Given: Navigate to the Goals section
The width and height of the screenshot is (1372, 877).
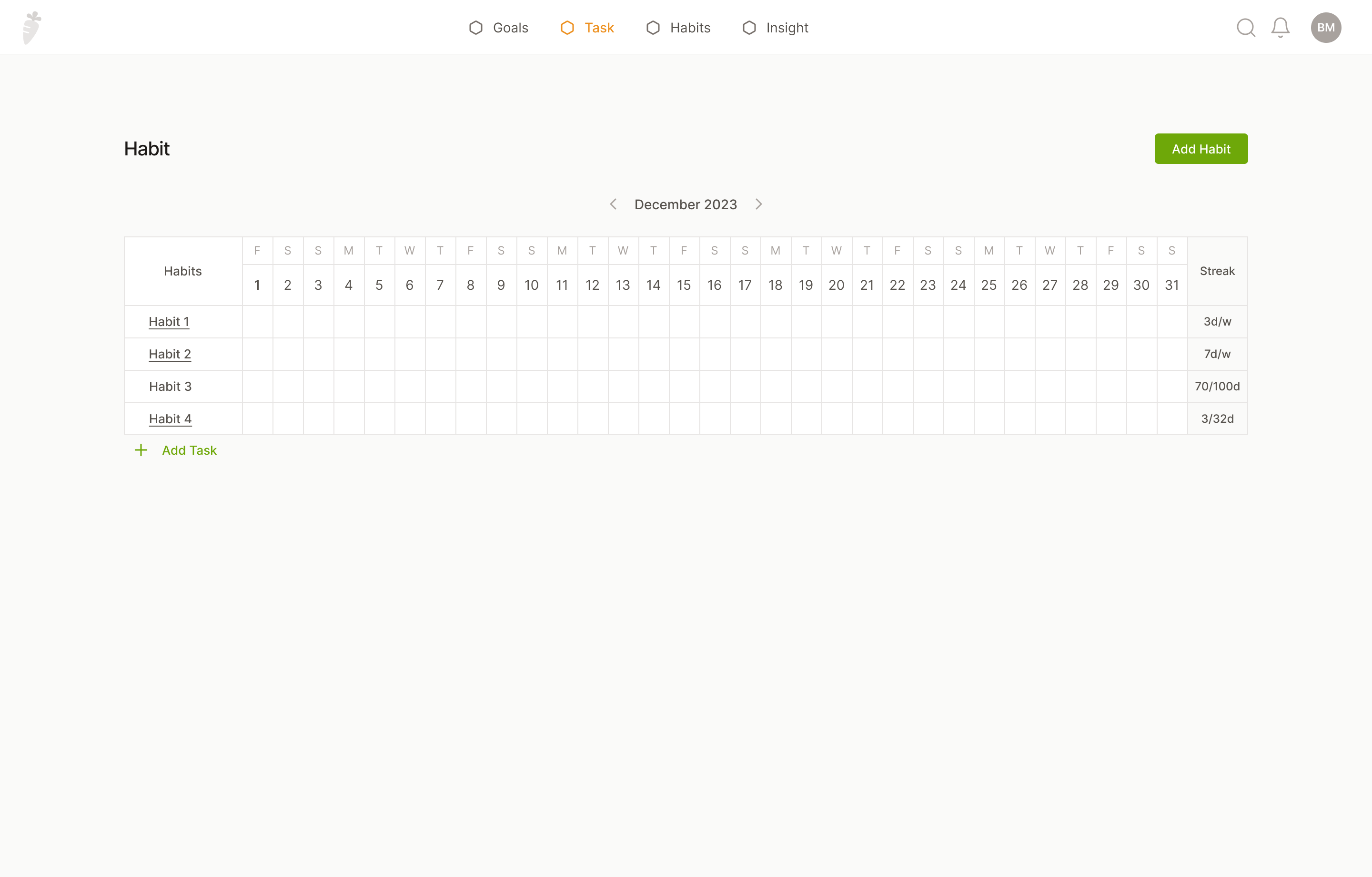Looking at the screenshot, I should click(510, 27).
